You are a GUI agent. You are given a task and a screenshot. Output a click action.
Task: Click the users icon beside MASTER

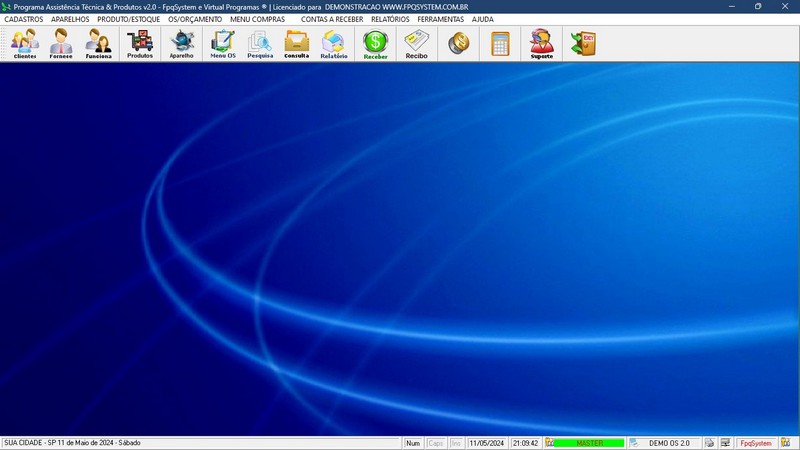[549, 443]
